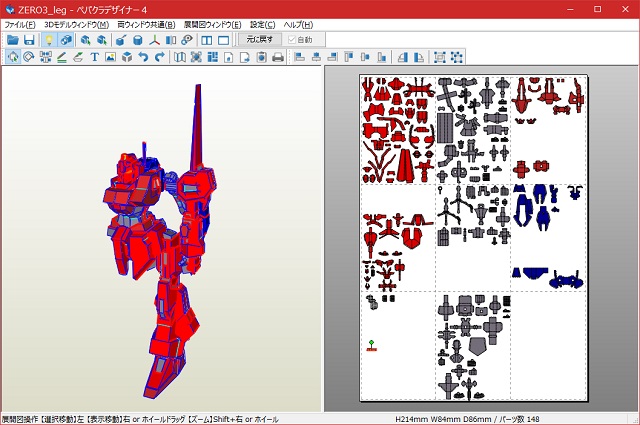Open the 展開図ウィンドウ(E) menu

click(212, 25)
